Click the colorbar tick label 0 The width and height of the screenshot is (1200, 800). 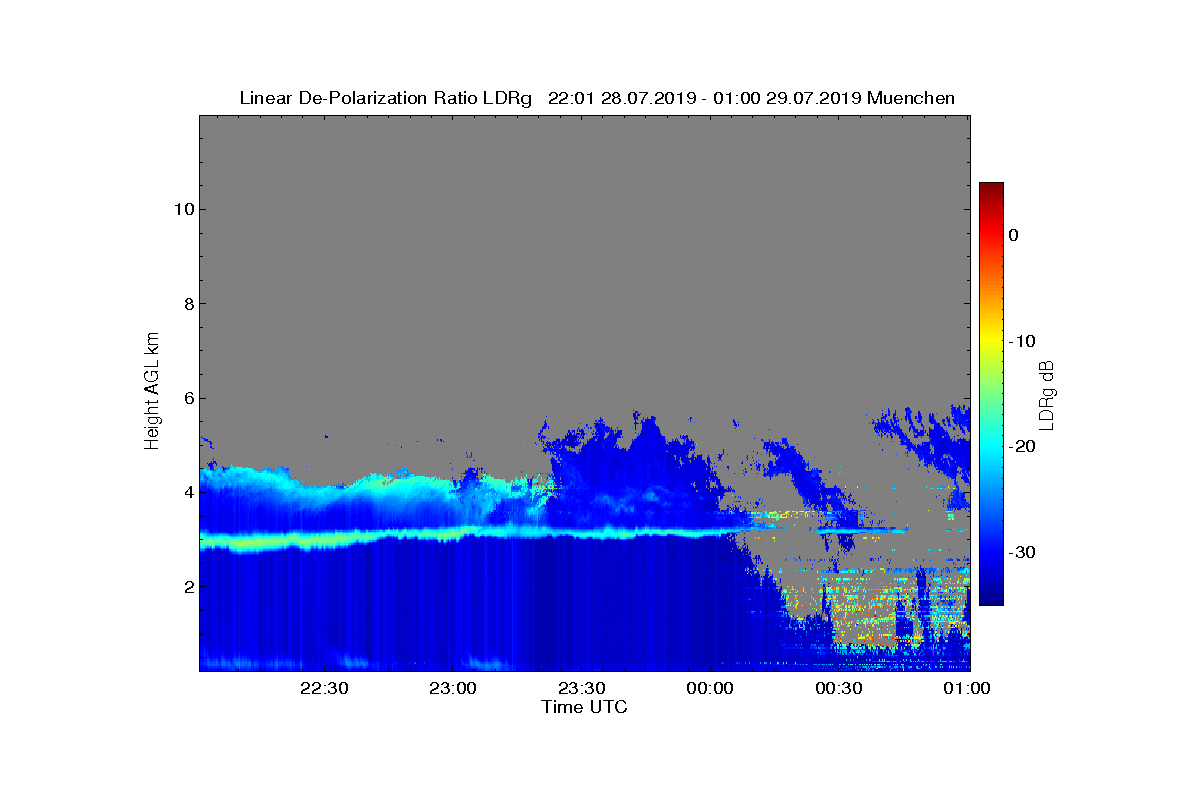click(x=1013, y=235)
